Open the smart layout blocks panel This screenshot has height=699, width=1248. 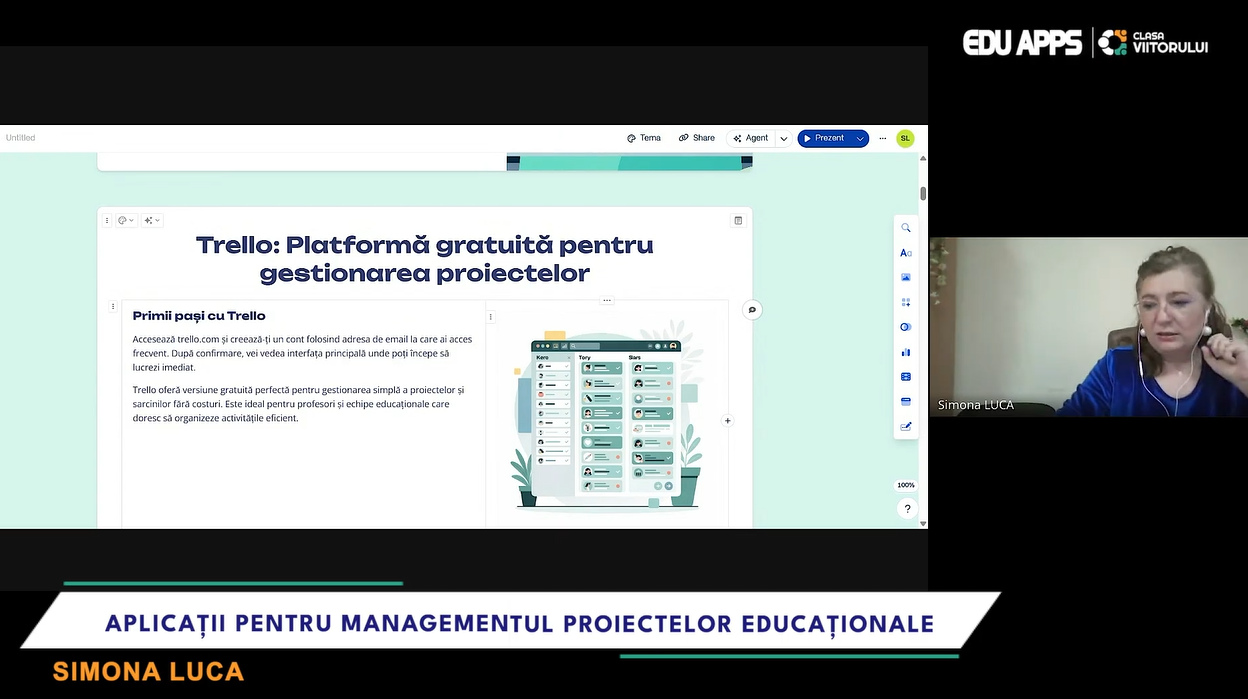click(x=906, y=302)
